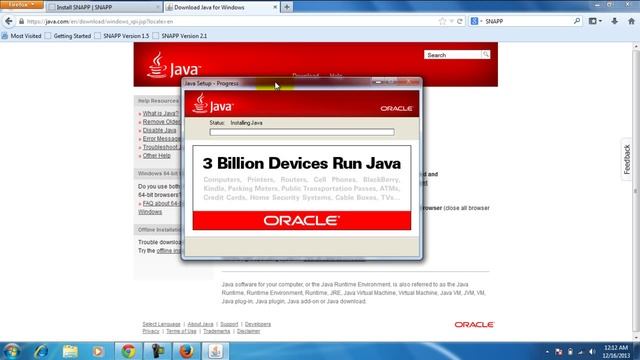
Task: Click the Select Language footer link
Action: coord(161,324)
